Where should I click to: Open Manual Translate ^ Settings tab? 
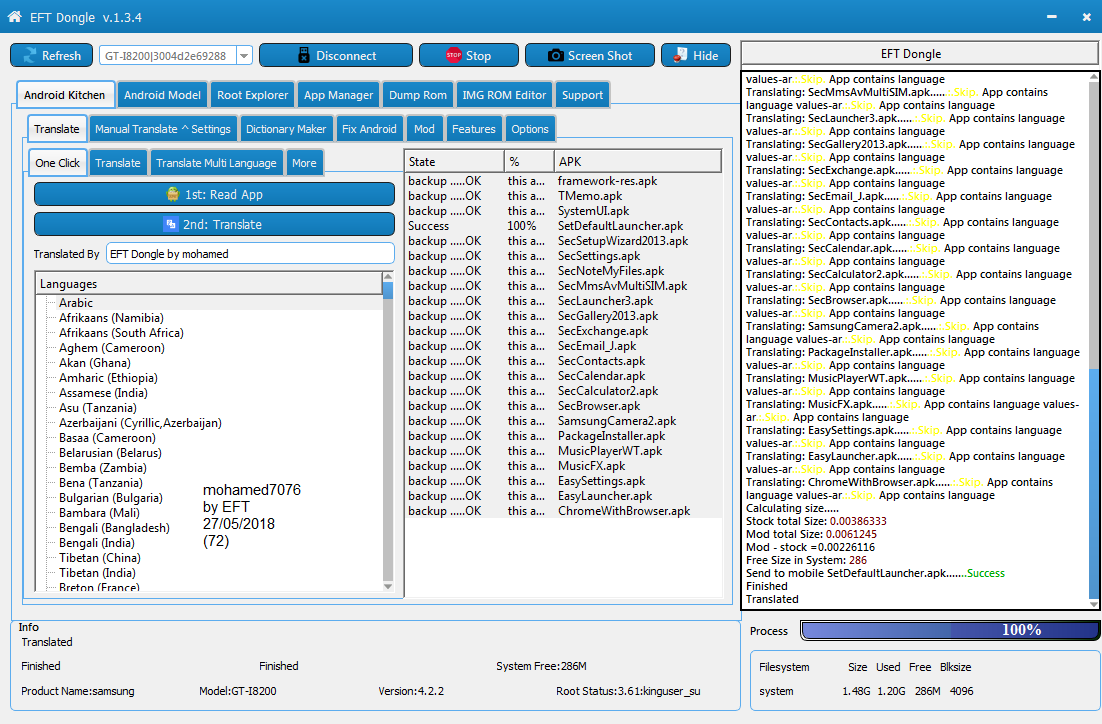[x=163, y=129]
